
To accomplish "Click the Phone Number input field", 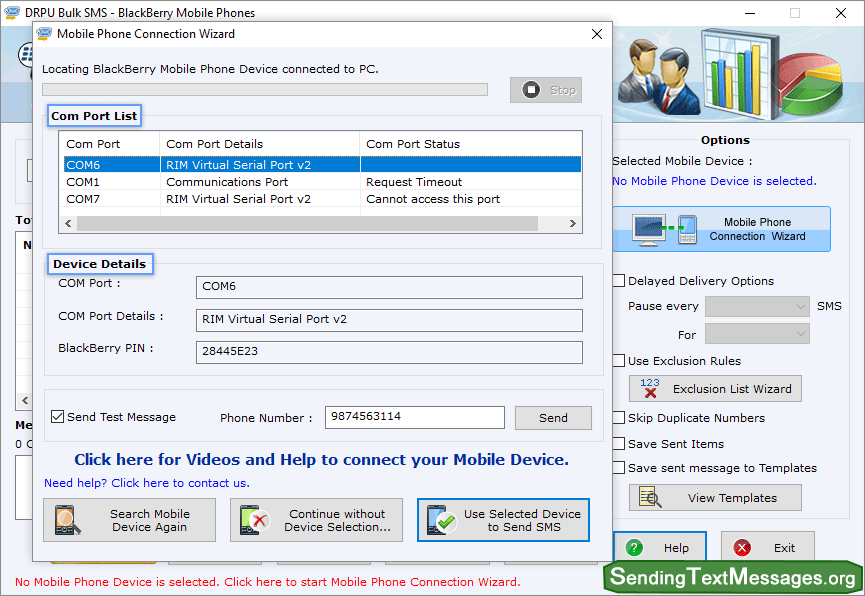I will tap(415, 417).
